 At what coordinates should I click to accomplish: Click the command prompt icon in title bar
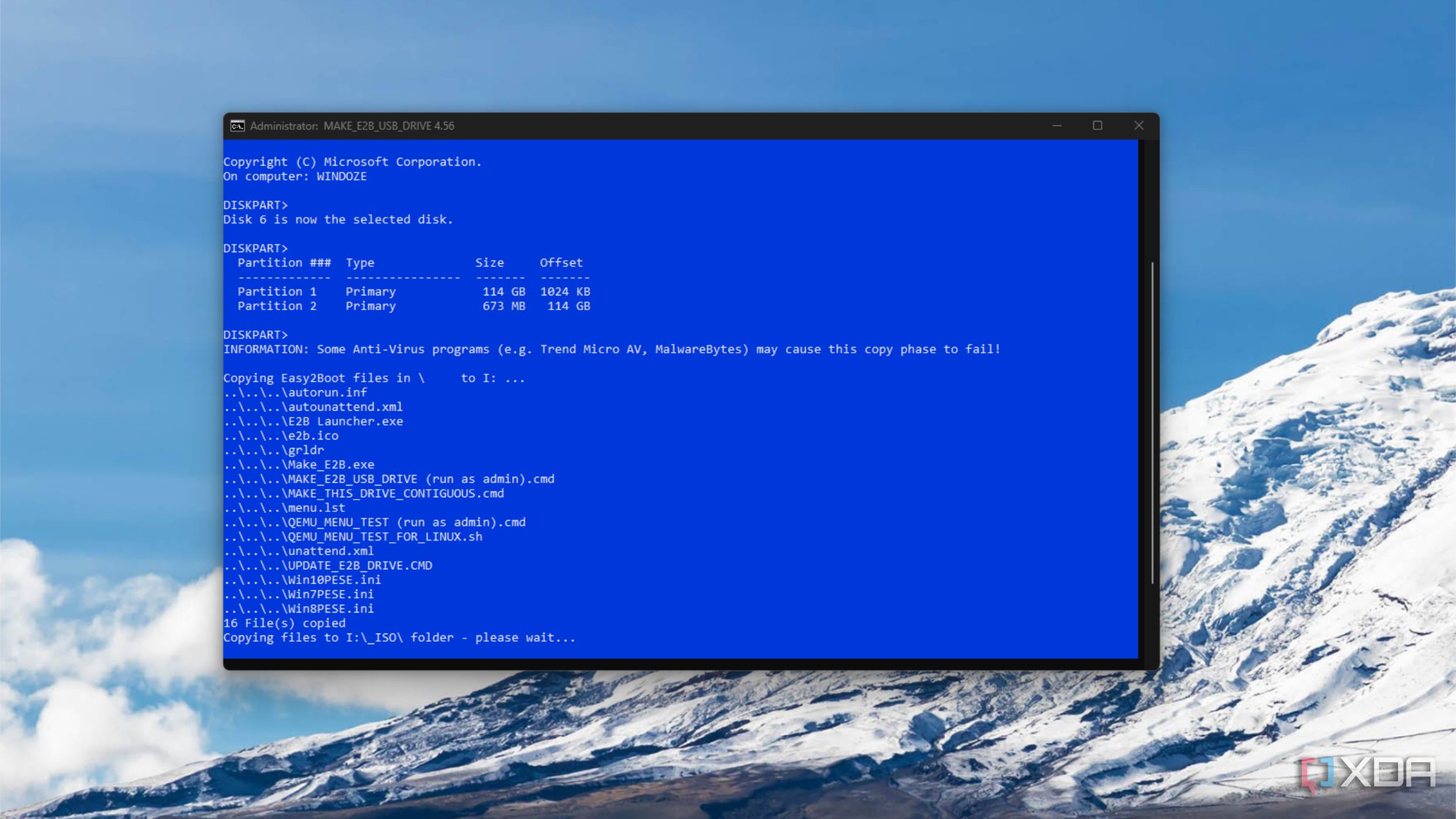(x=237, y=126)
